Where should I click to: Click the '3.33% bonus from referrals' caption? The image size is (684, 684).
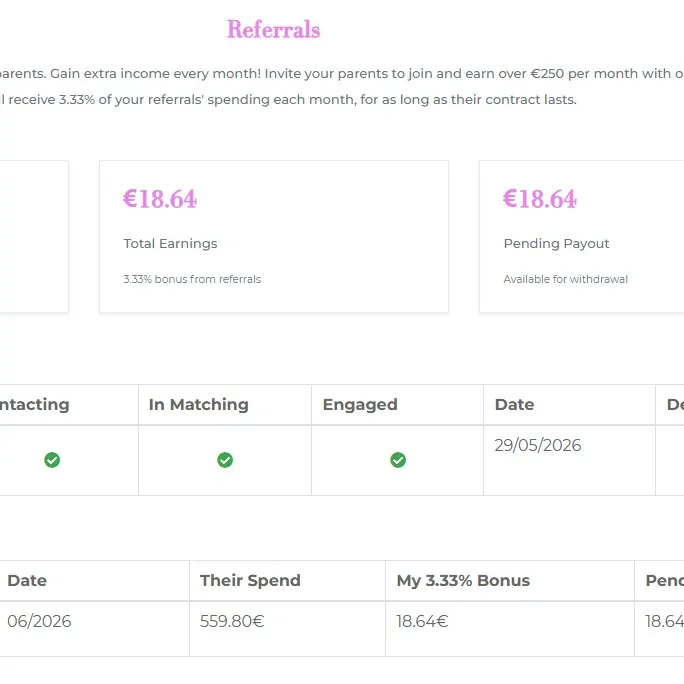tap(192, 279)
